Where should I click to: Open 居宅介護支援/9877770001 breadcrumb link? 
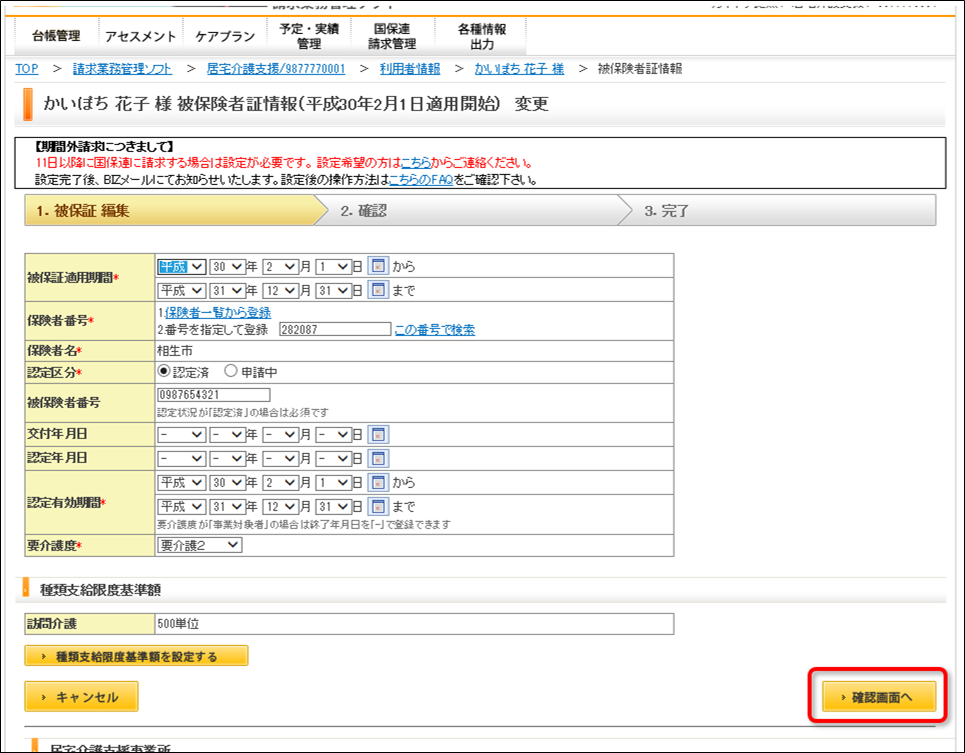pyautogui.click(x=276, y=69)
